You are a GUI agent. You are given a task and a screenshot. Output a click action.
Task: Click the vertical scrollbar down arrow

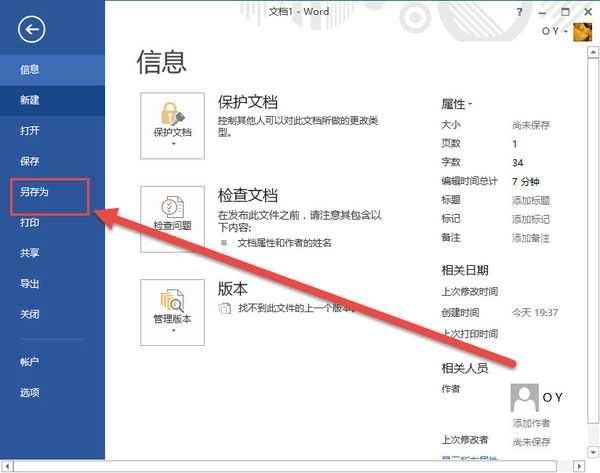[x=593, y=452]
